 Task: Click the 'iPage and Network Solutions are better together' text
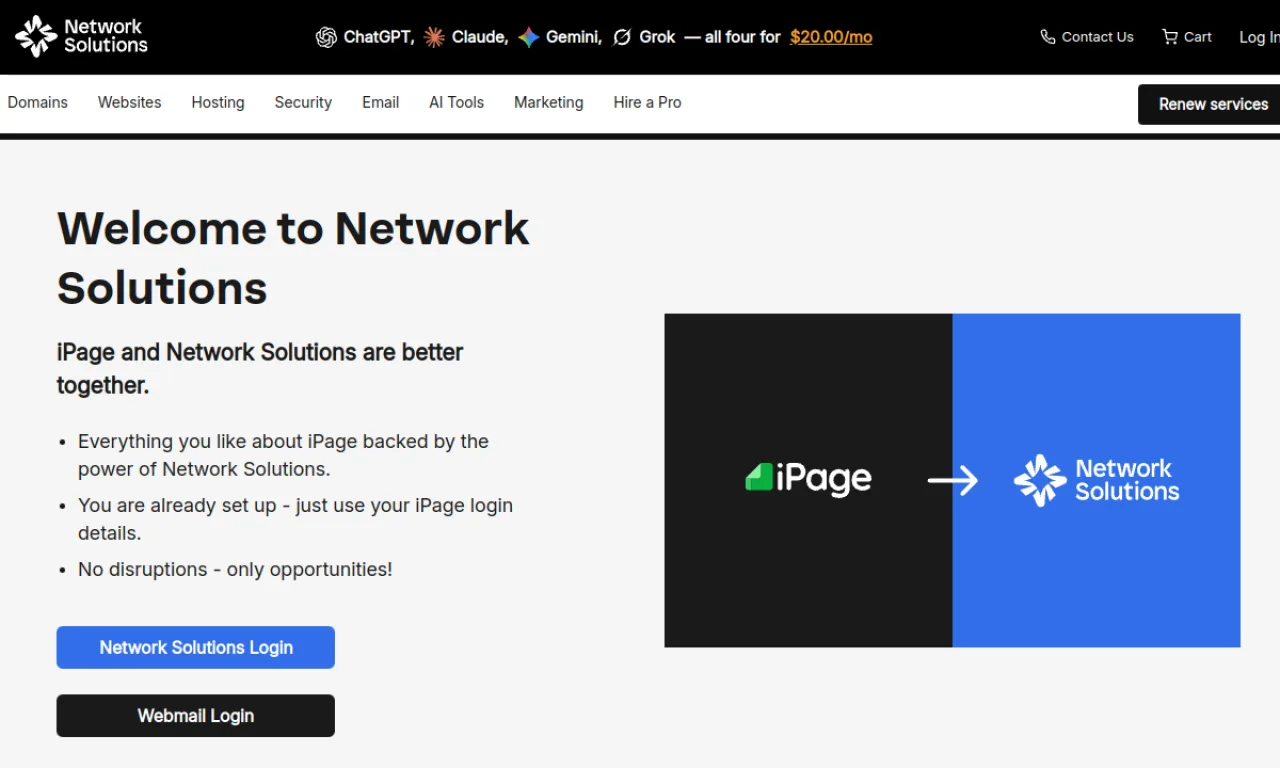pos(260,368)
